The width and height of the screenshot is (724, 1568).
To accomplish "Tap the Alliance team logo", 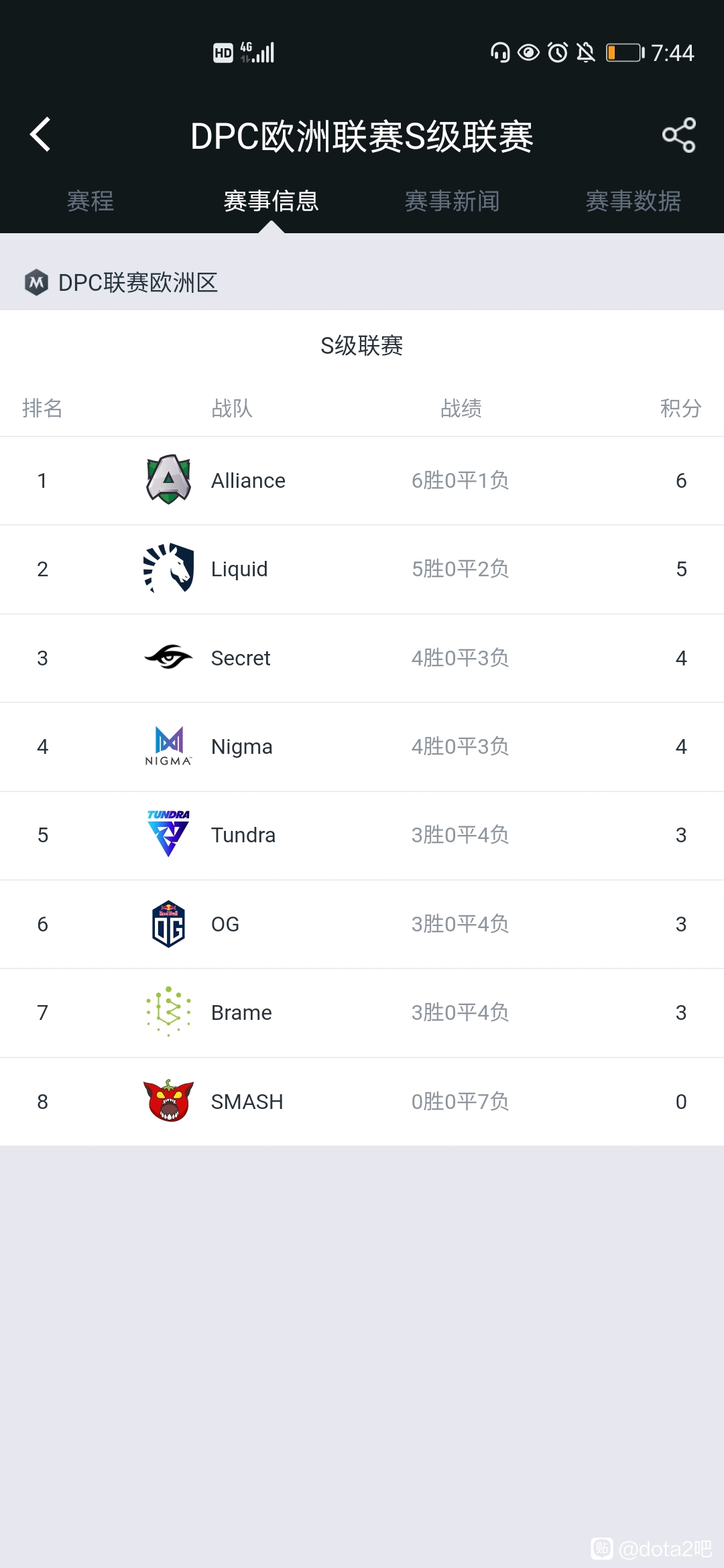I will tap(169, 480).
